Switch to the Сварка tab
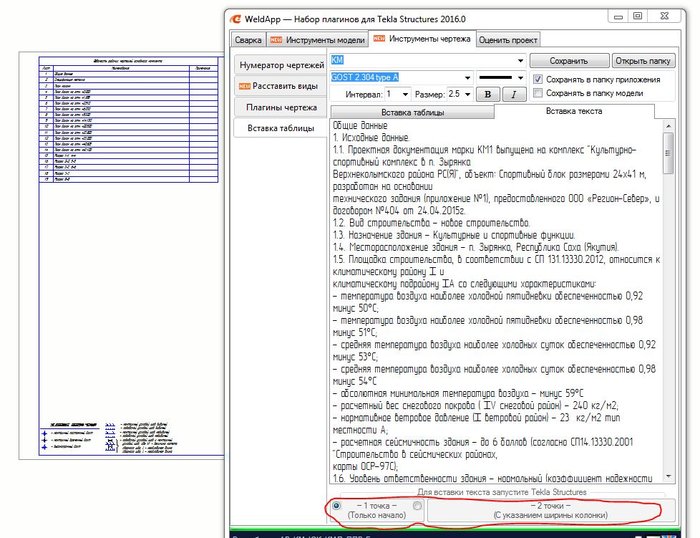Screen dimensions: 700x538 (x=248, y=40)
